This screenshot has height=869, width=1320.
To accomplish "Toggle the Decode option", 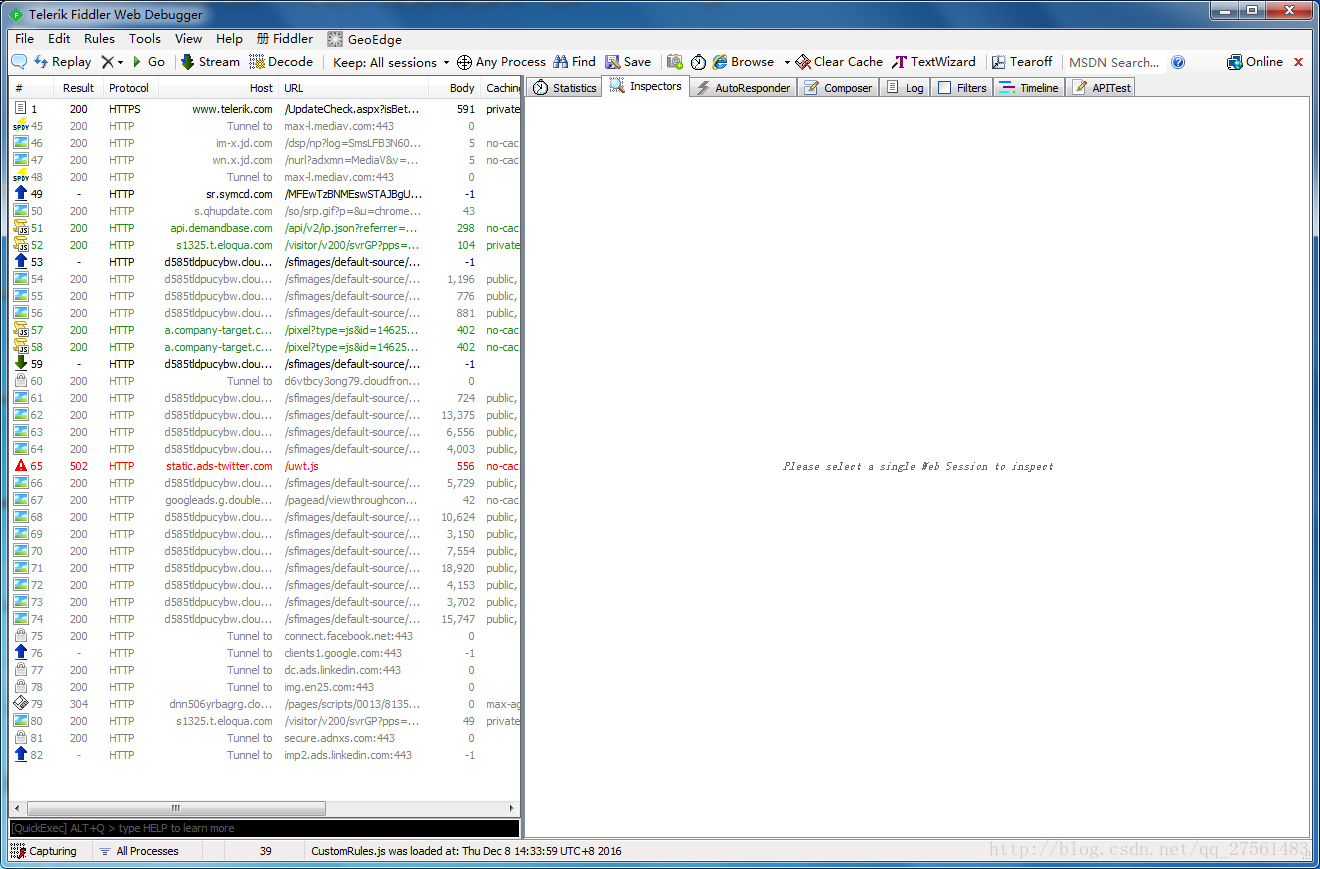I will coord(281,62).
